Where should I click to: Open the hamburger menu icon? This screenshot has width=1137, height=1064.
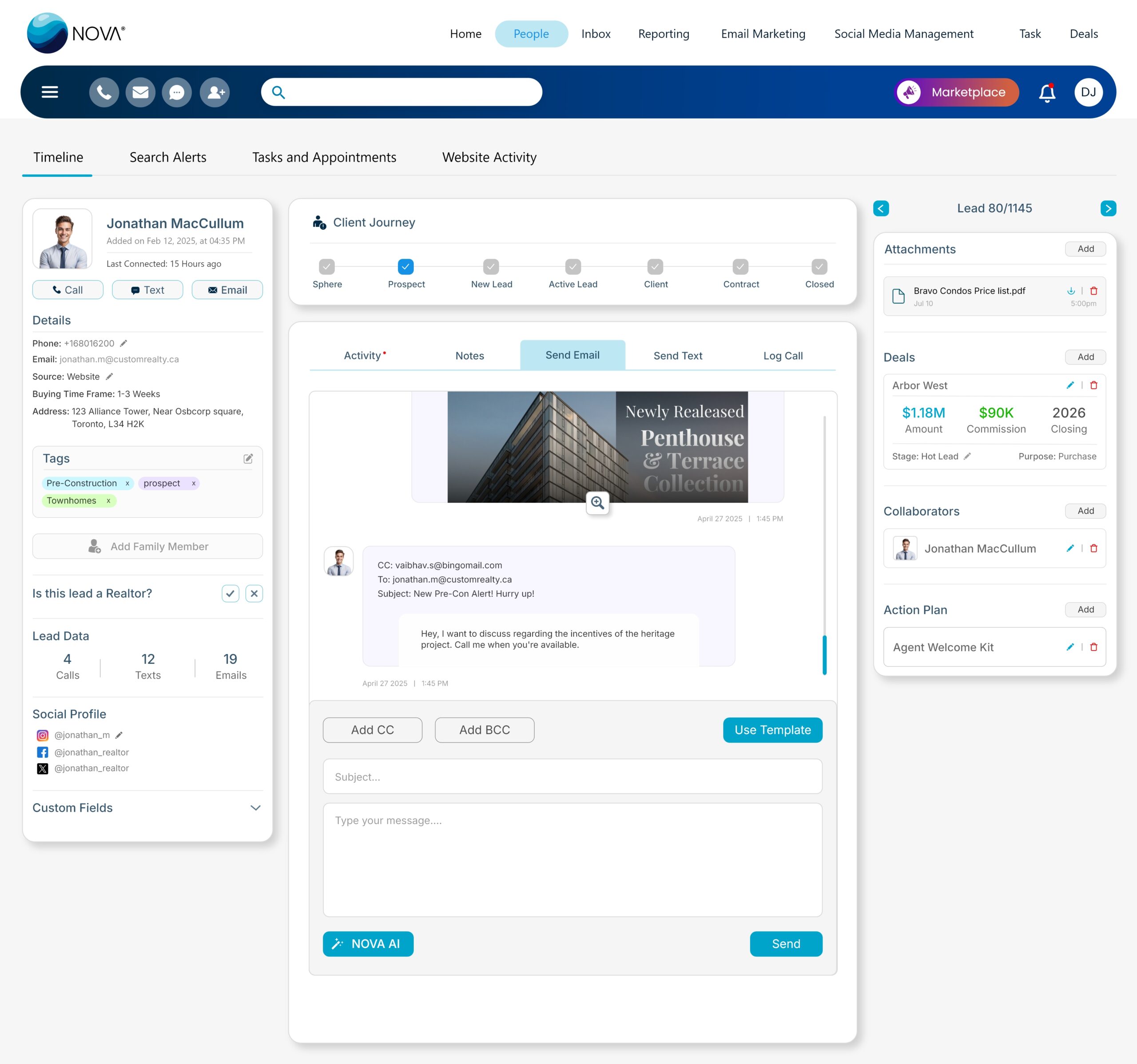50,92
